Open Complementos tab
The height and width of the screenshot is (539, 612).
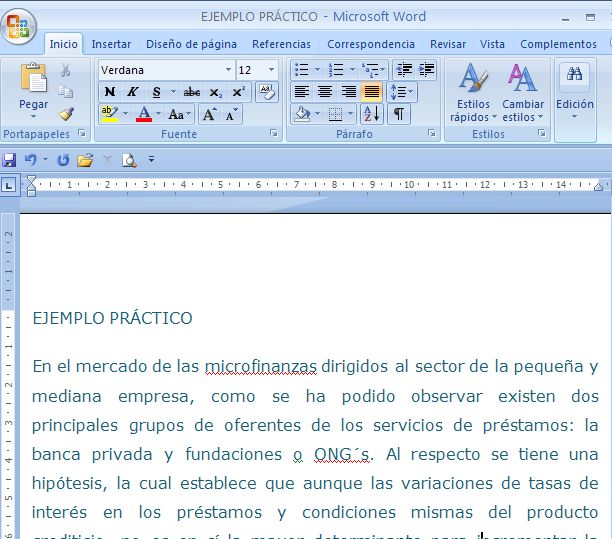[x=558, y=44]
